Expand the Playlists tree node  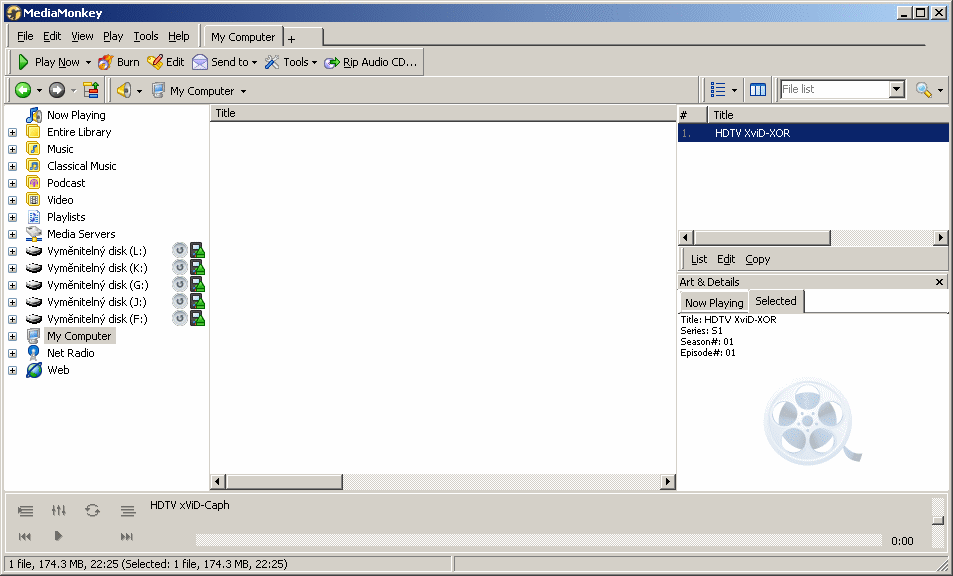[12, 217]
